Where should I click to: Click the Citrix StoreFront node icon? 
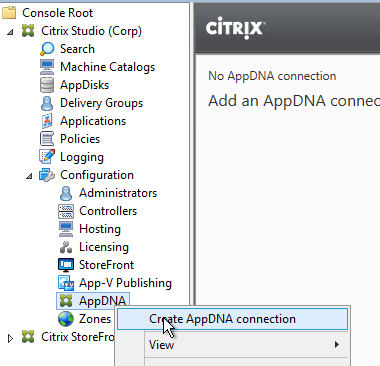pyautogui.click(x=28, y=337)
